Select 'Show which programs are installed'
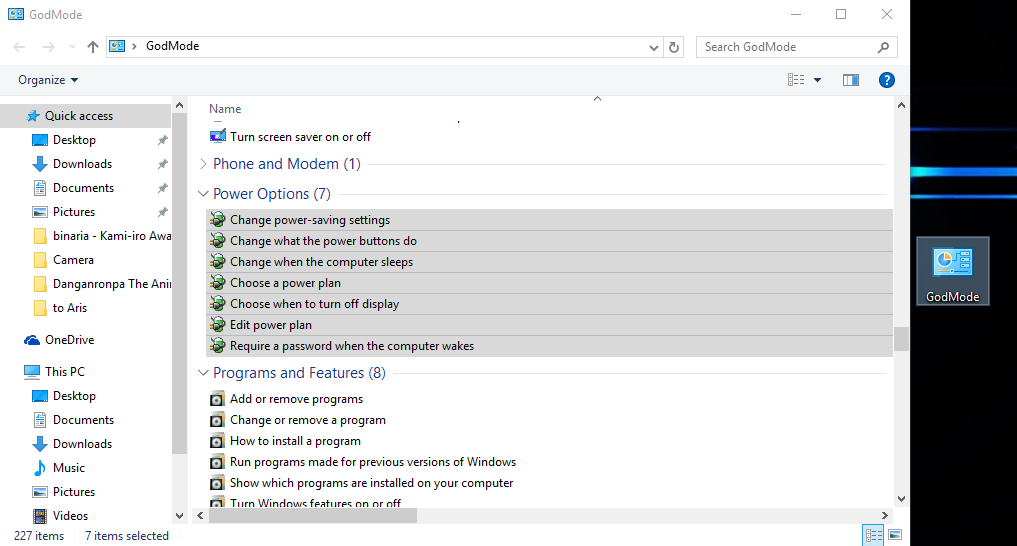1017x546 pixels. point(371,482)
